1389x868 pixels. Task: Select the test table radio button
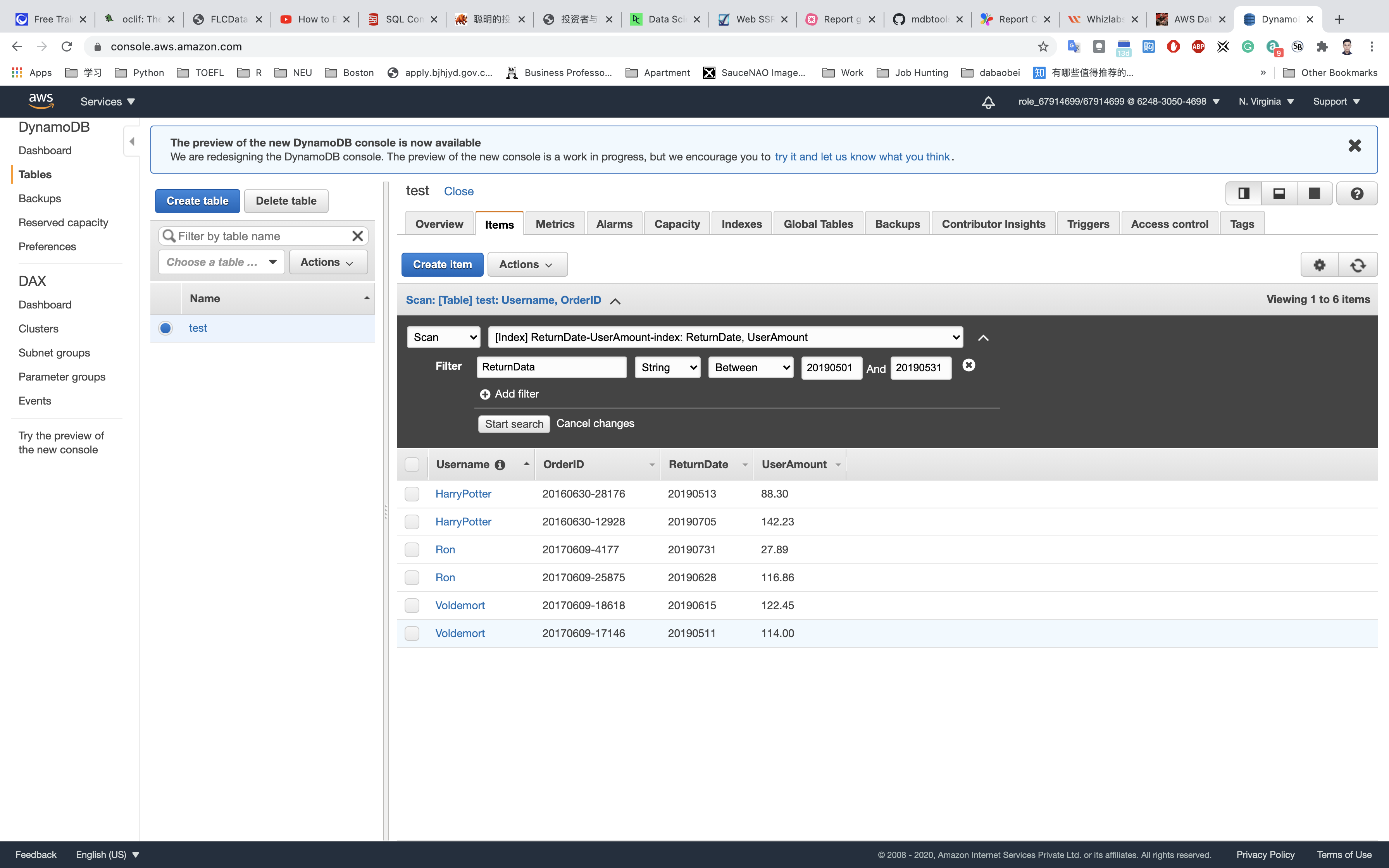click(x=165, y=328)
